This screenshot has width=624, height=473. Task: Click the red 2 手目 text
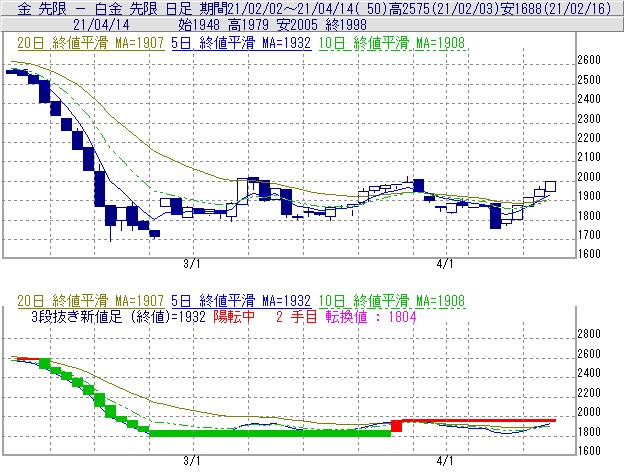[x=296, y=317]
